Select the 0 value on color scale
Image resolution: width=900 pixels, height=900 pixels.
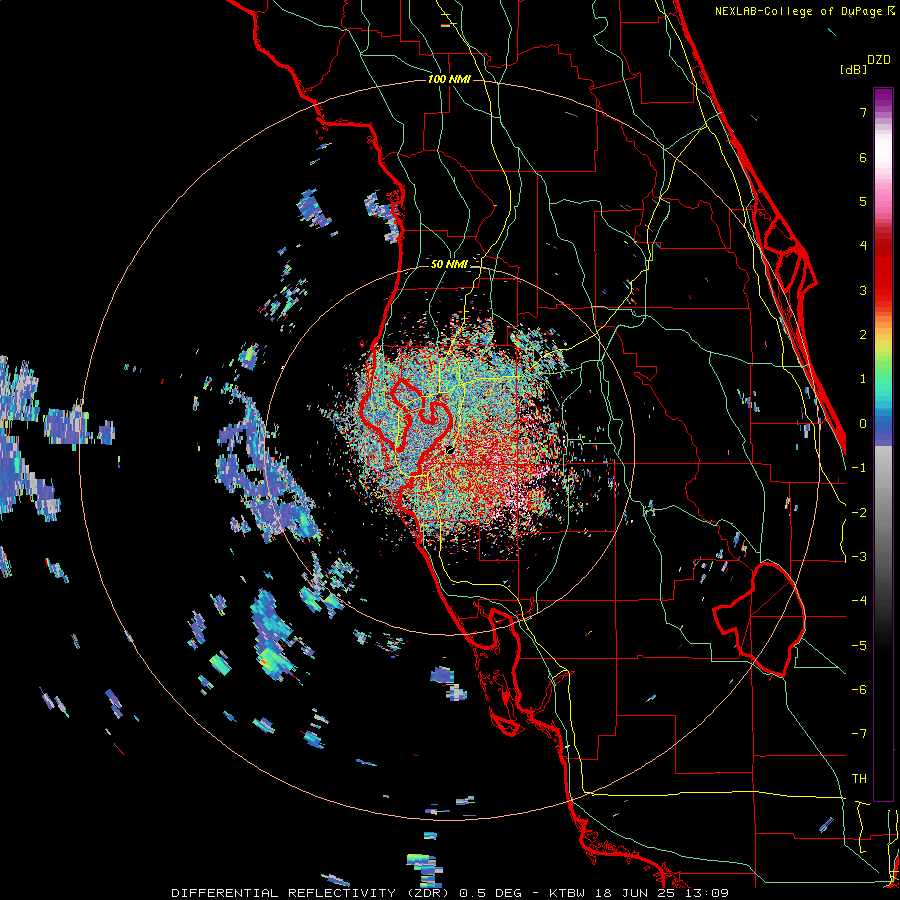click(x=863, y=424)
